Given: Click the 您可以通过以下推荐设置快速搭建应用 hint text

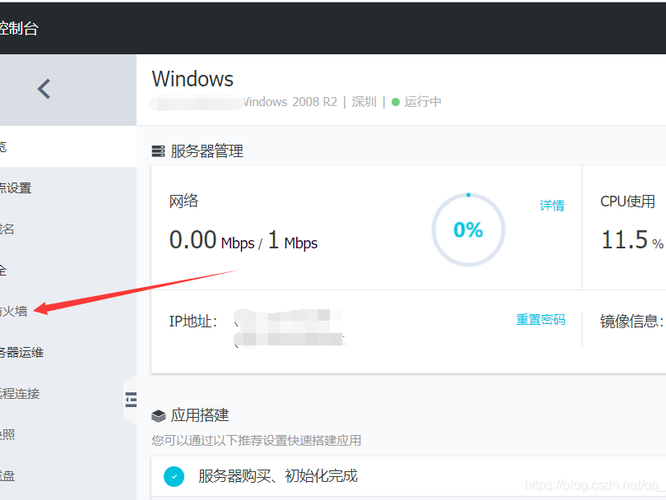Looking at the screenshot, I should pyautogui.click(x=256, y=441).
